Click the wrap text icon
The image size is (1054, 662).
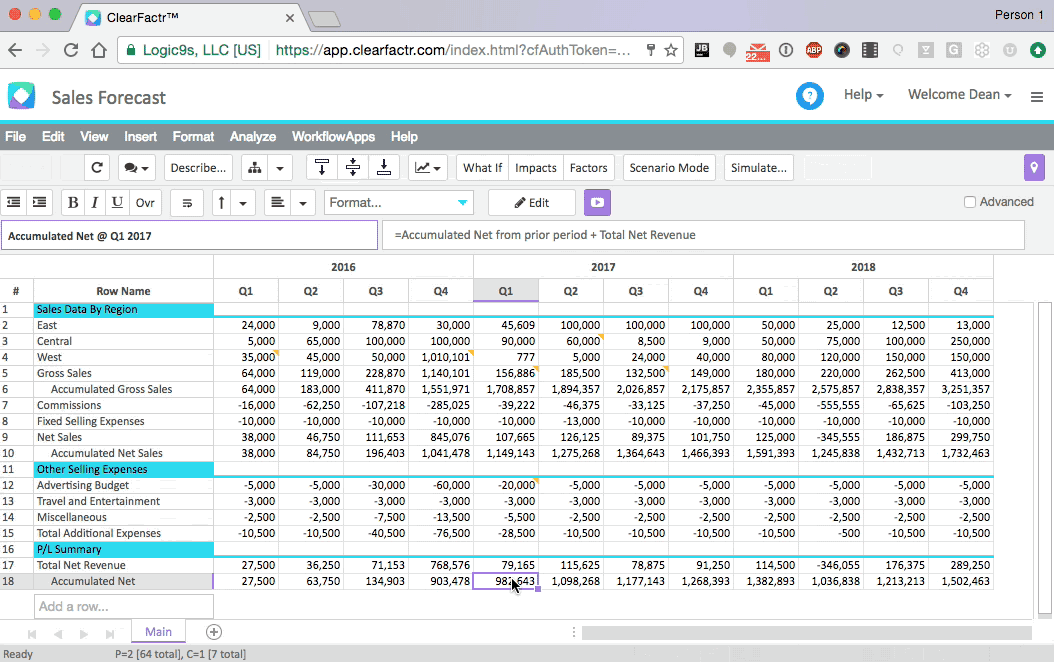pos(186,202)
